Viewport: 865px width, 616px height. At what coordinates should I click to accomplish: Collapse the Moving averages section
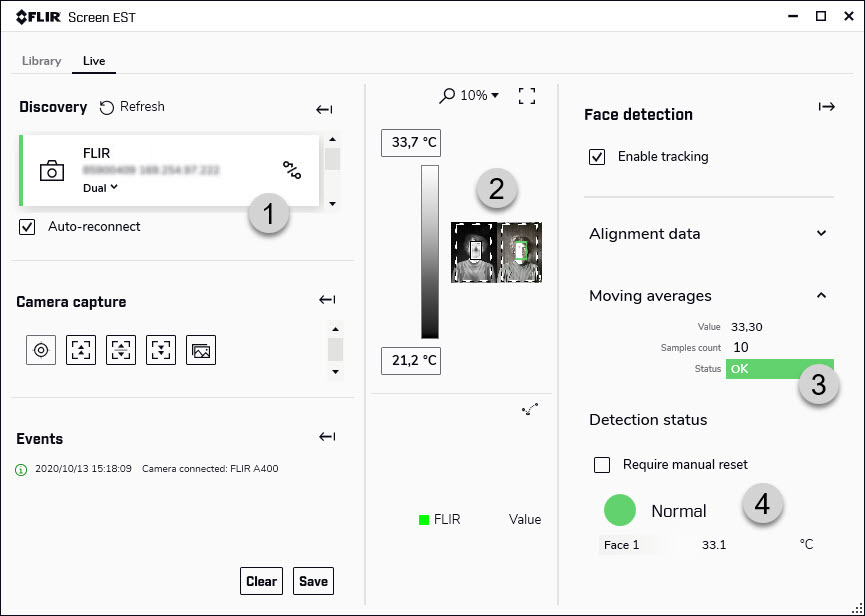tap(822, 296)
